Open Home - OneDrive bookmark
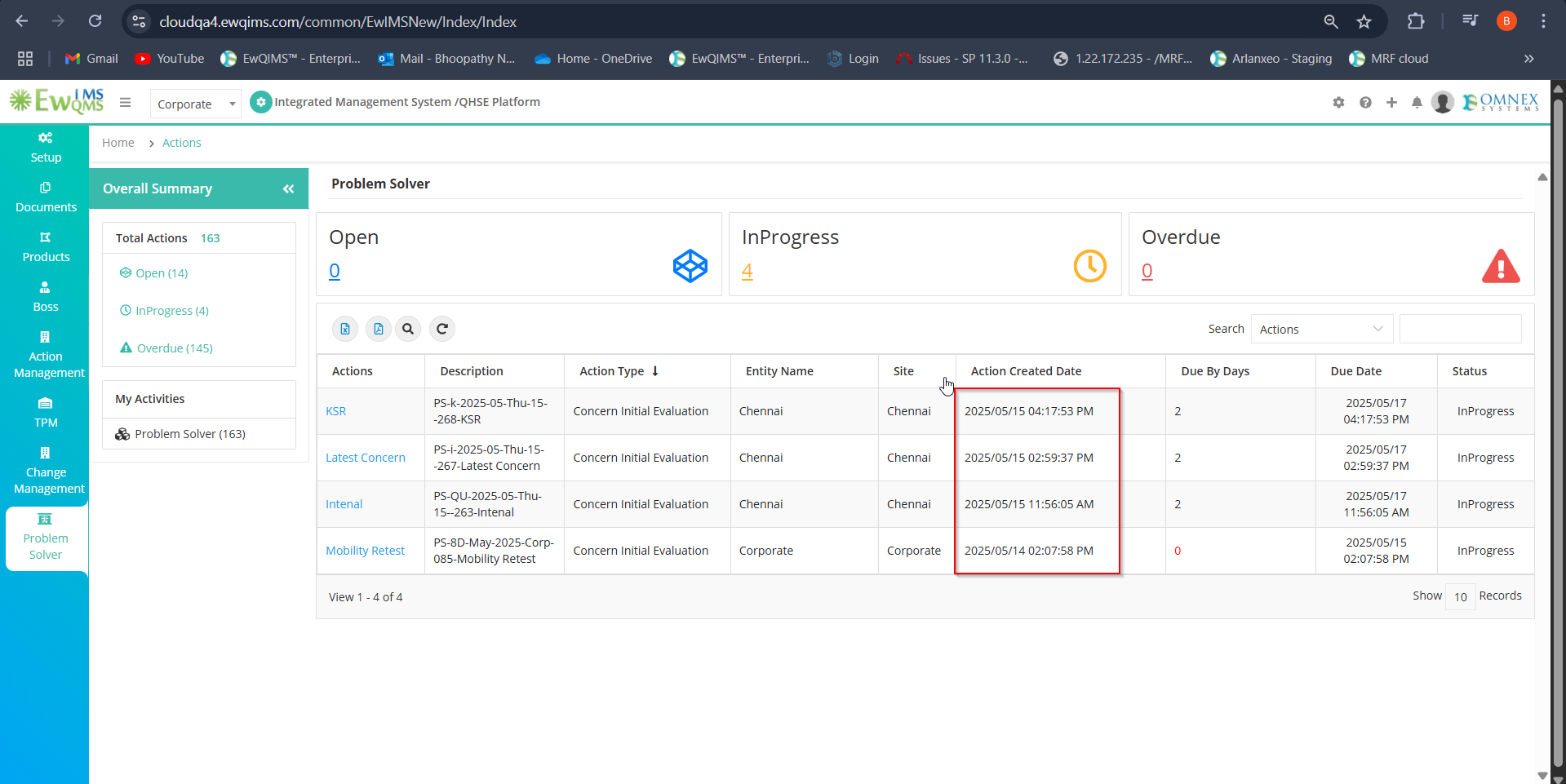 point(593,59)
